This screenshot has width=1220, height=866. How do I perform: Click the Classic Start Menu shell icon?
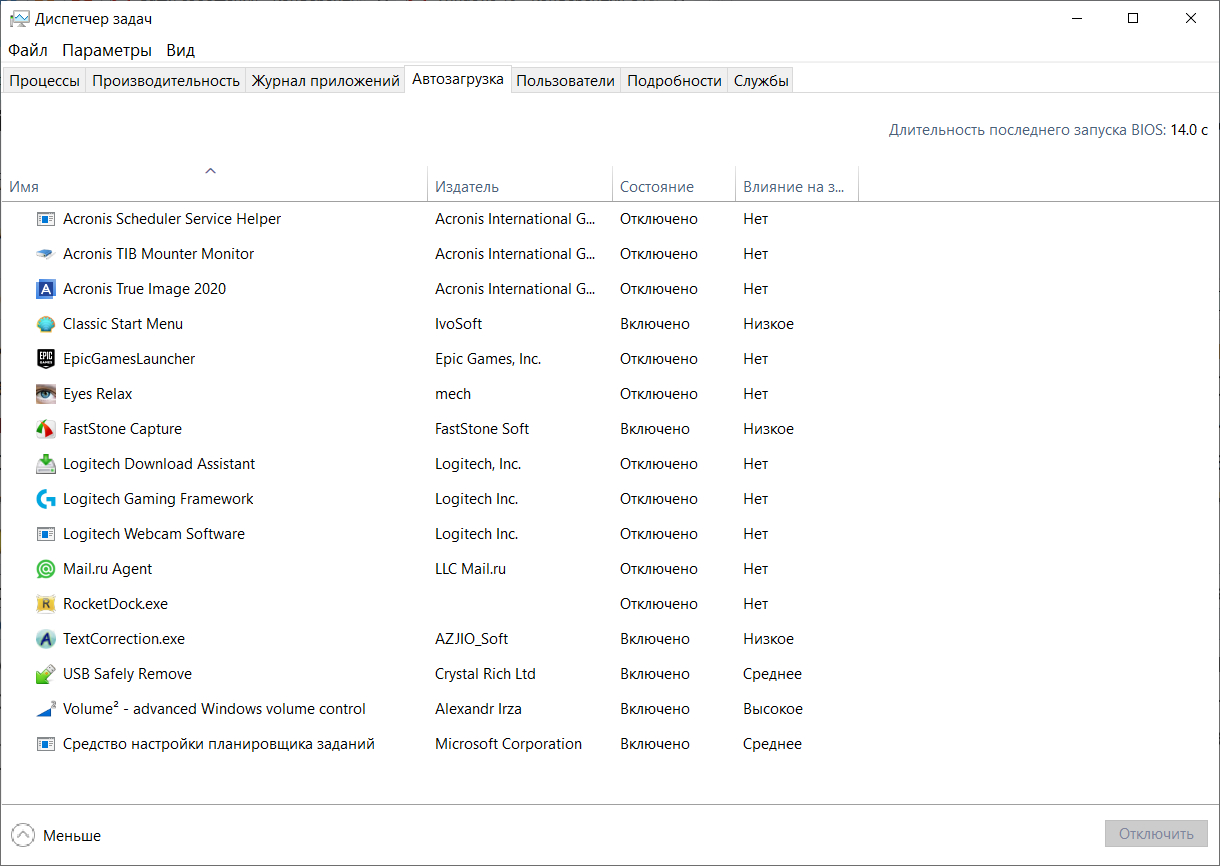pyautogui.click(x=45, y=324)
